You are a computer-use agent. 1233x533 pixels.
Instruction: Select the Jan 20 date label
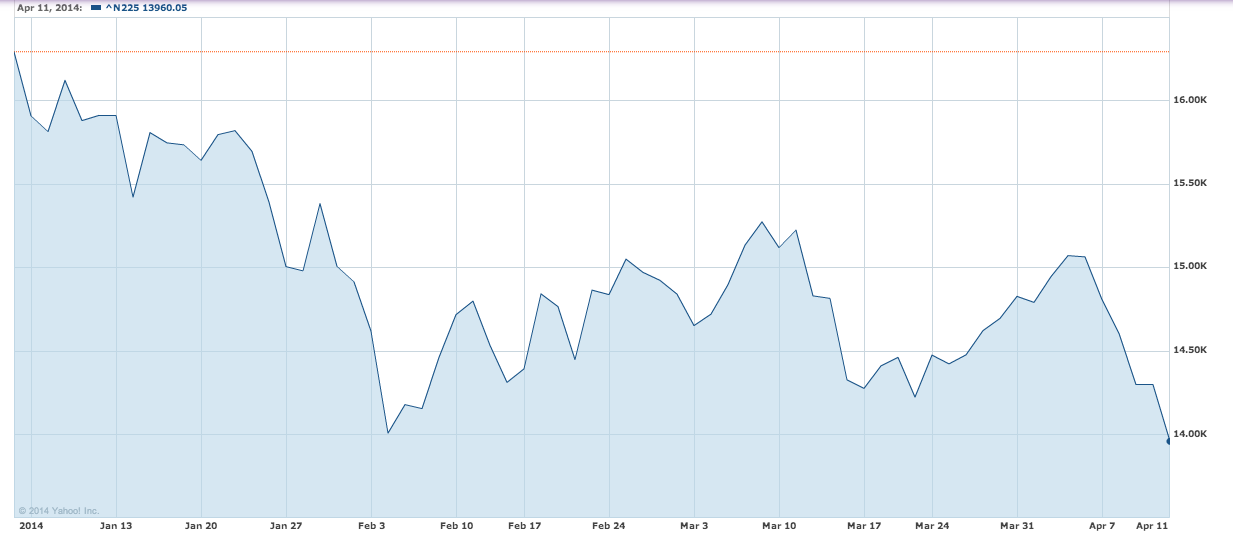[x=201, y=525]
